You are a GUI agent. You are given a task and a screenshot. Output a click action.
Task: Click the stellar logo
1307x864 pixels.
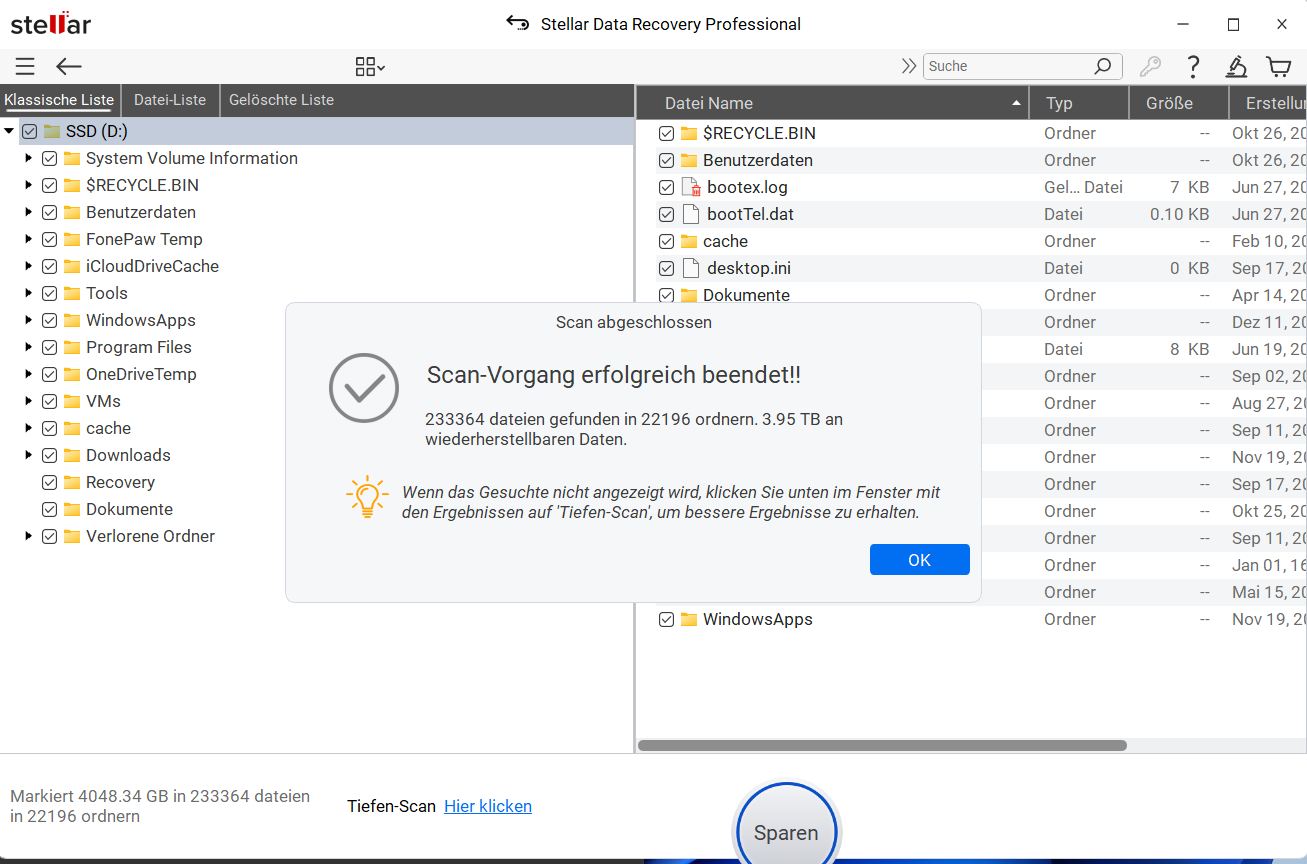(51, 24)
